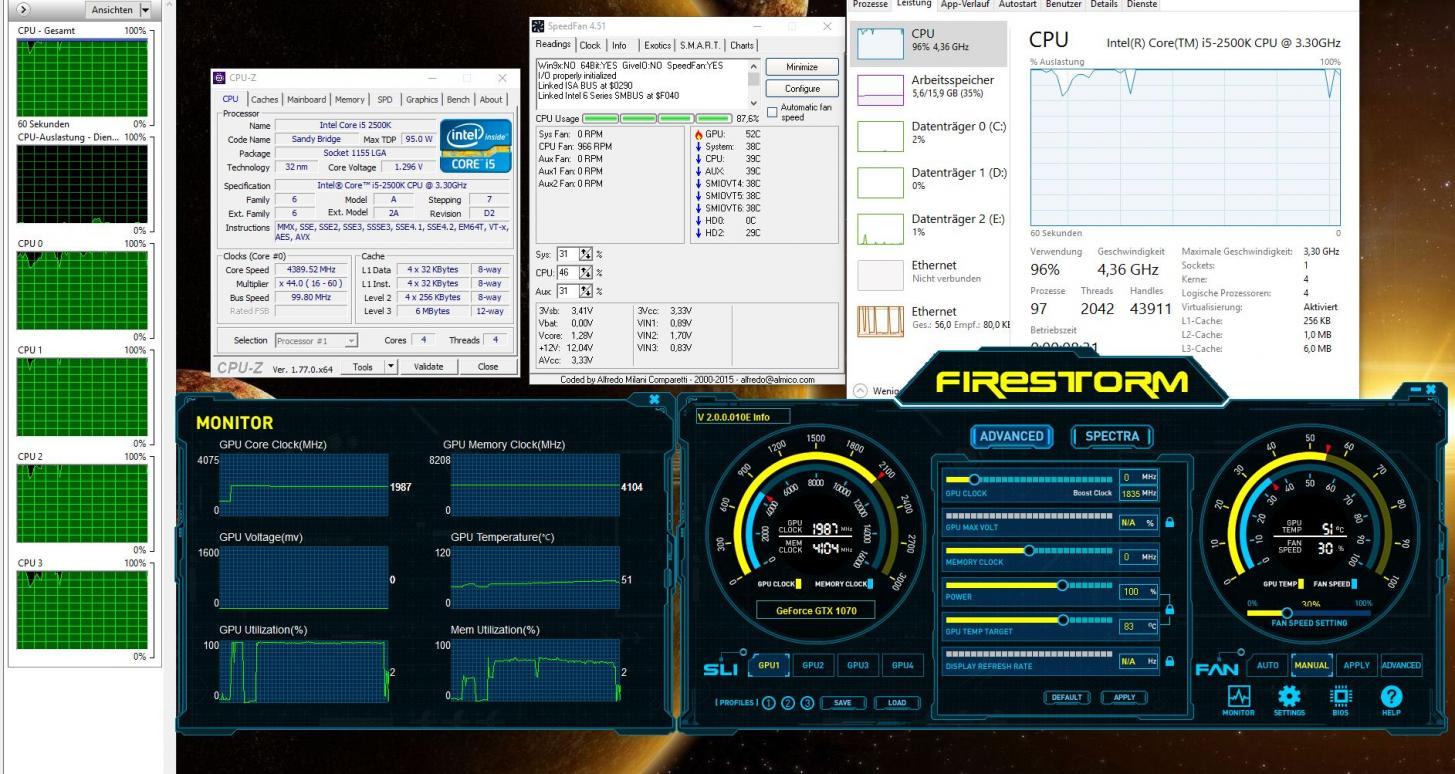
Task: Click the GPU TEMP TARGET value field
Action: (1138, 626)
